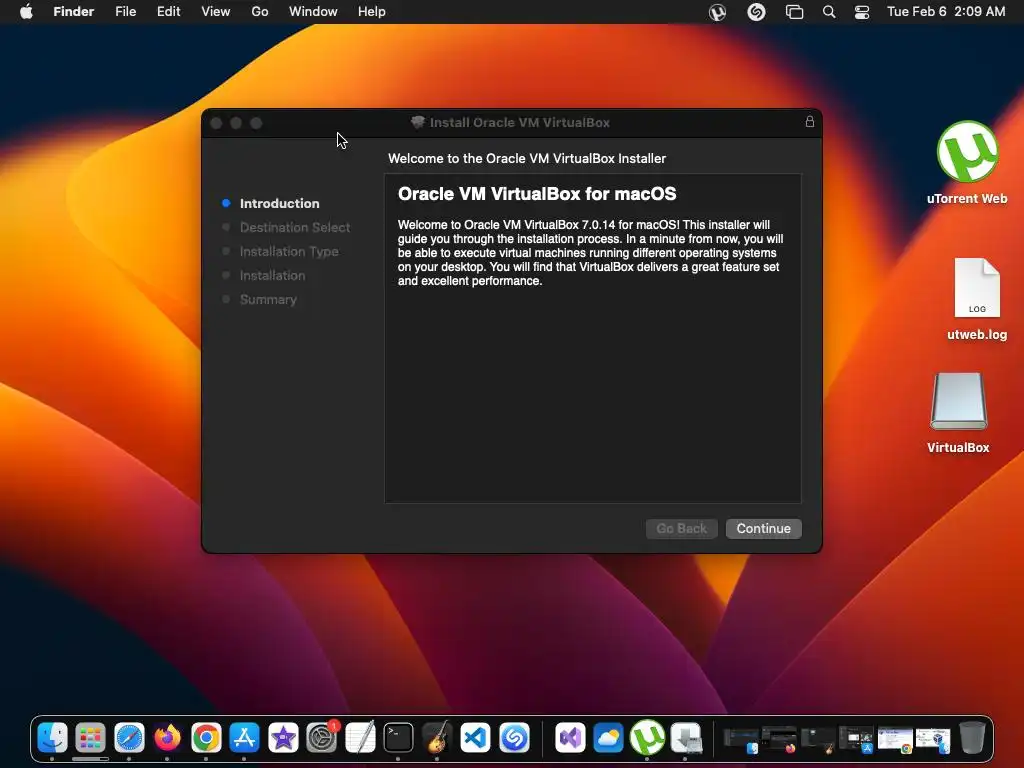The width and height of the screenshot is (1024, 768).
Task: Open uTorrent Web from the Dock
Action: (647, 738)
